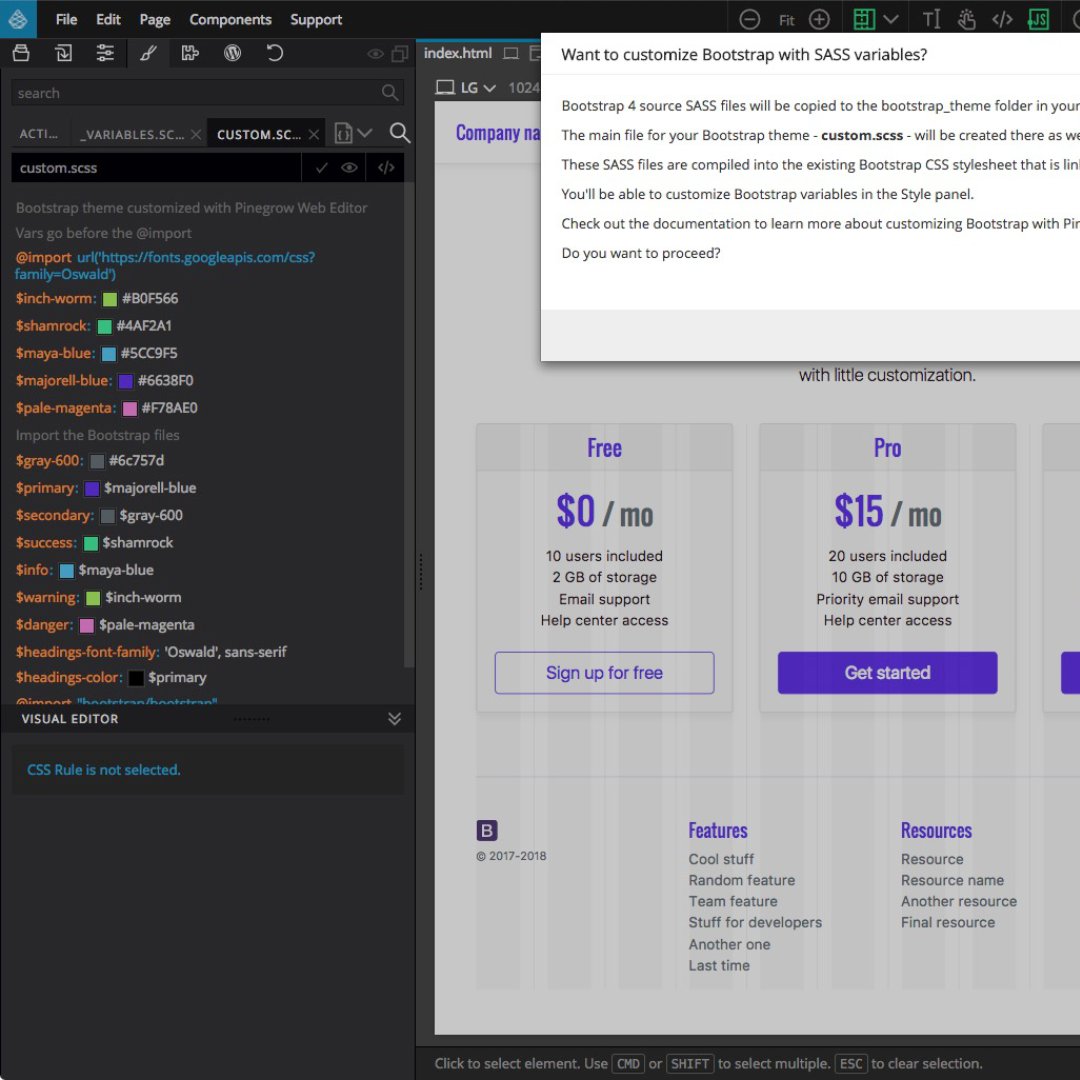Screen dimensions: 1080x1080
Task: Click the SCSS rules list vertical scrollbar
Action: click(x=409, y=425)
